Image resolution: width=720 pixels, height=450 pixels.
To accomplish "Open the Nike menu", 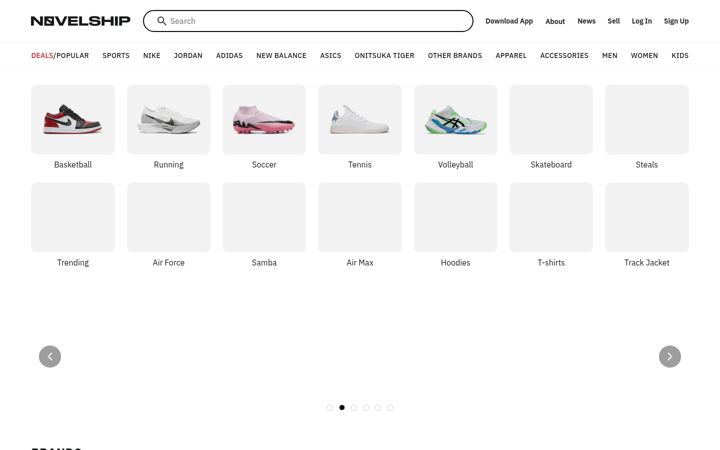I will click(x=152, y=56).
